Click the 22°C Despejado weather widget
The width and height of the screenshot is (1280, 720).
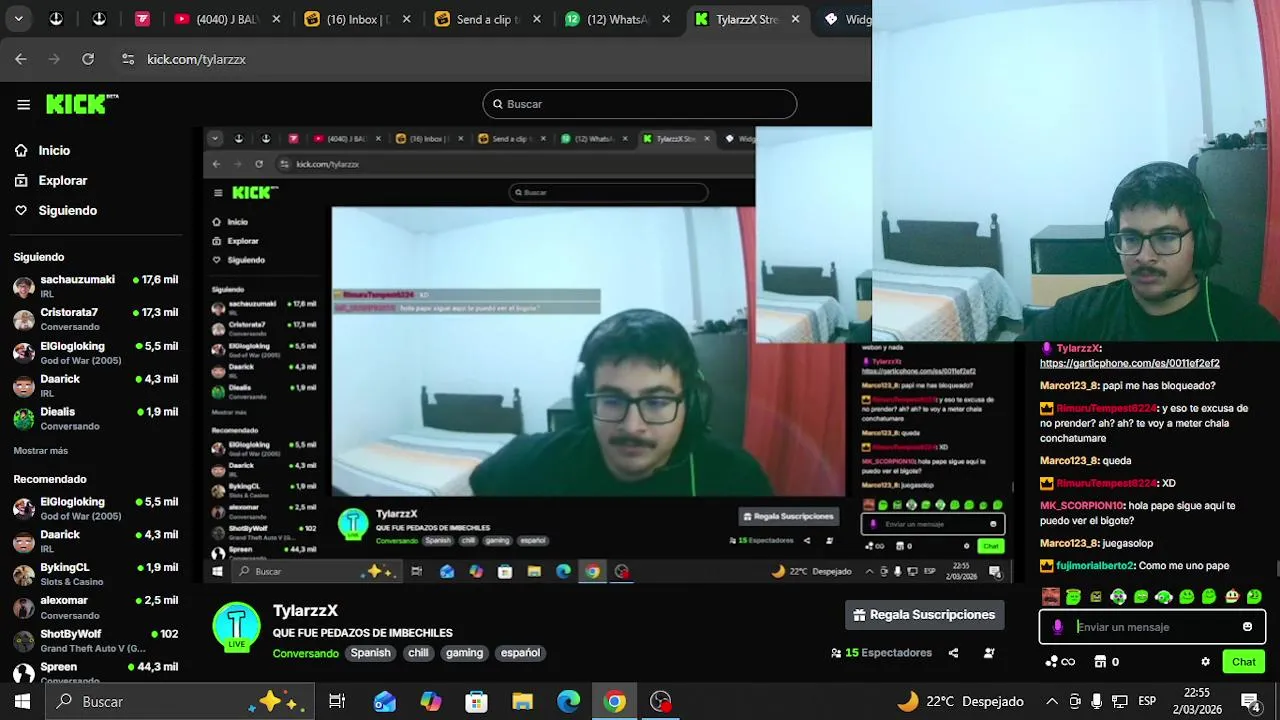[x=960, y=702]
